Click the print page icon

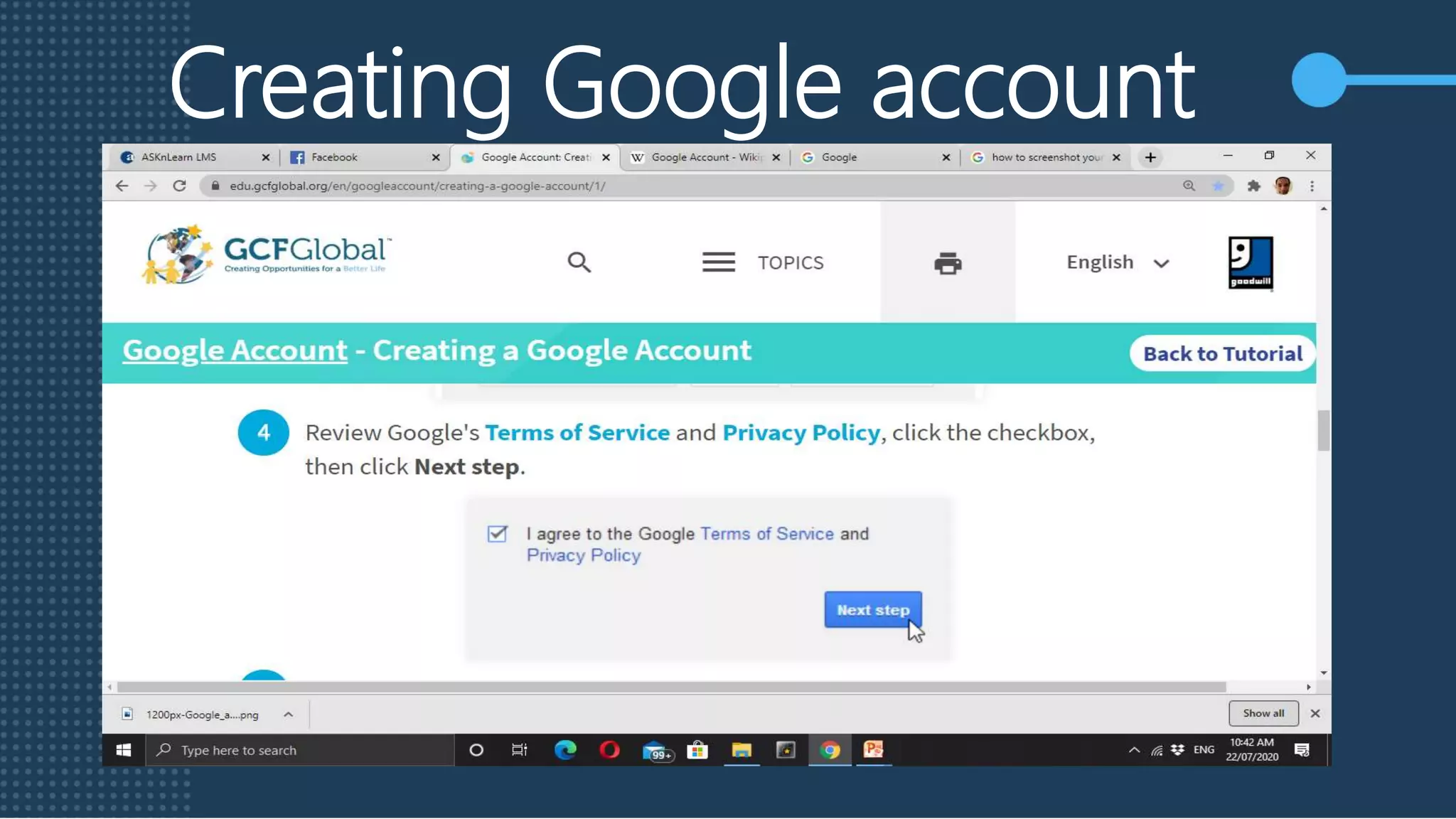947,263
